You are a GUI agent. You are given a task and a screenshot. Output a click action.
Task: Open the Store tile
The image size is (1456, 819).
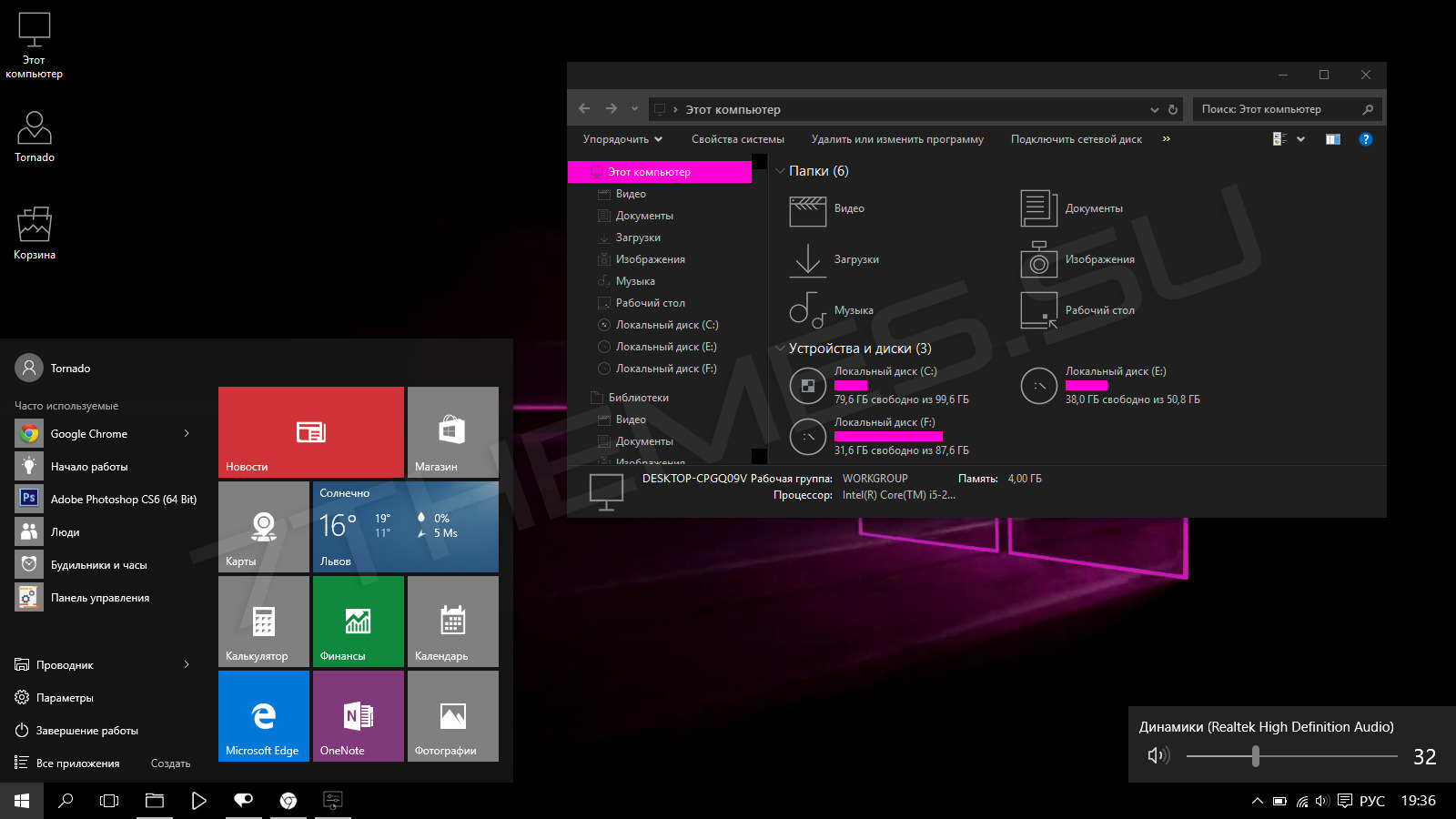pyautogui.click(x=452, y=431)
